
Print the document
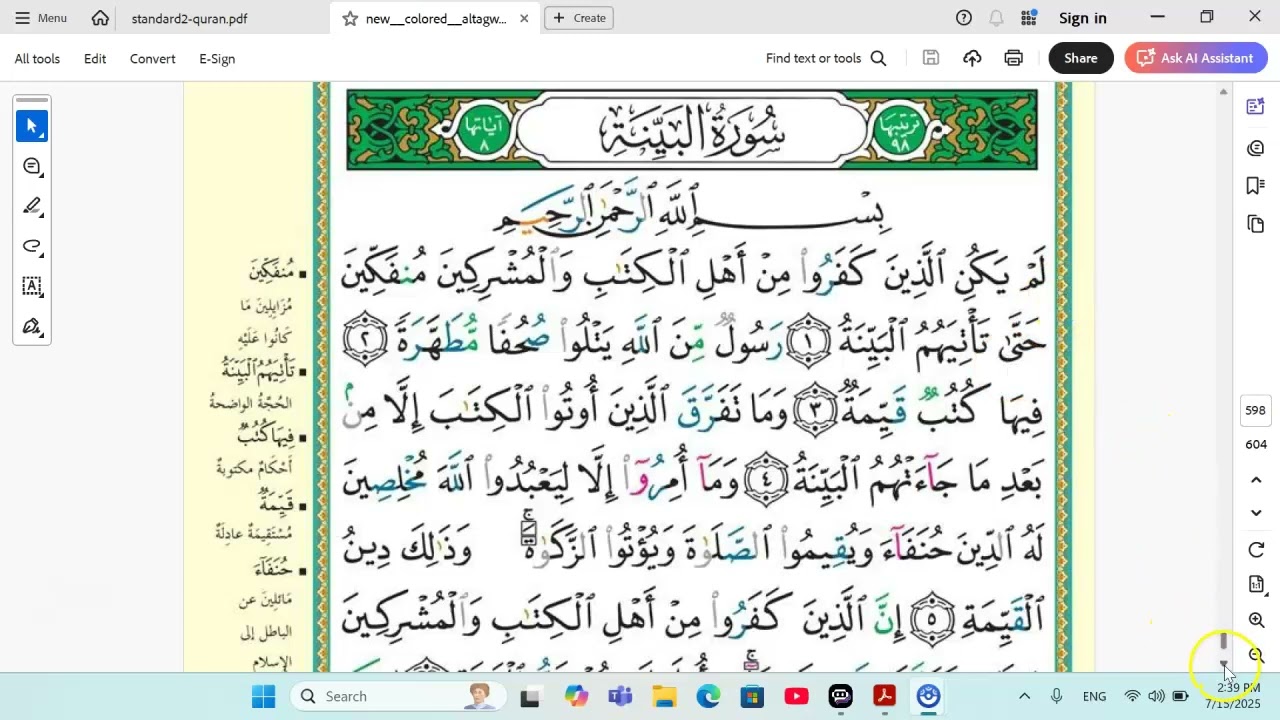point(1014,58)
